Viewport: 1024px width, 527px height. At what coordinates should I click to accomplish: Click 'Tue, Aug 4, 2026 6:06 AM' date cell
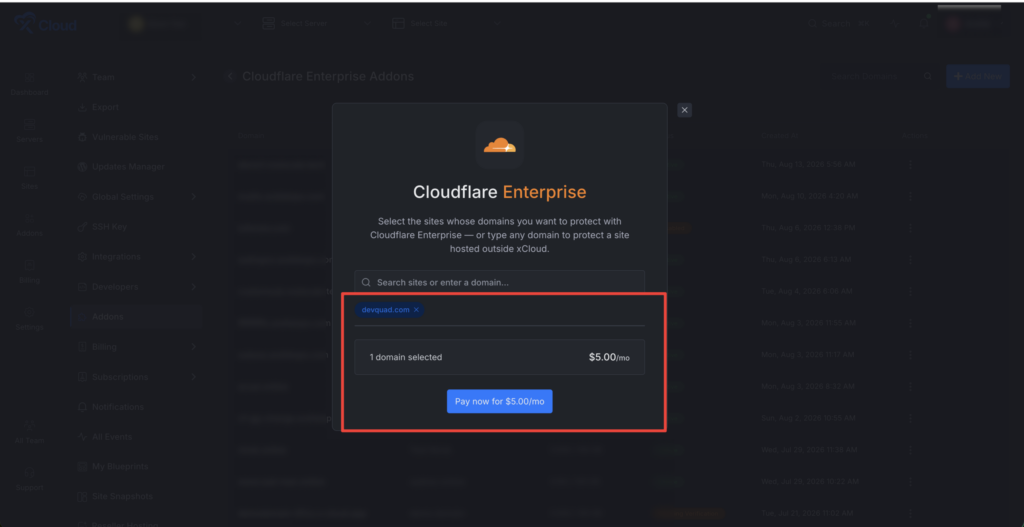(x=808, y=291)
